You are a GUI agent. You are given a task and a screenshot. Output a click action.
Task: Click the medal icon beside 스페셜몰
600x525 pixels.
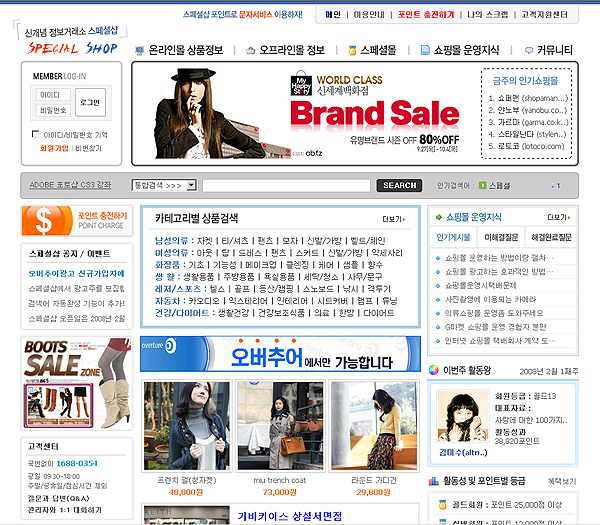352,50
